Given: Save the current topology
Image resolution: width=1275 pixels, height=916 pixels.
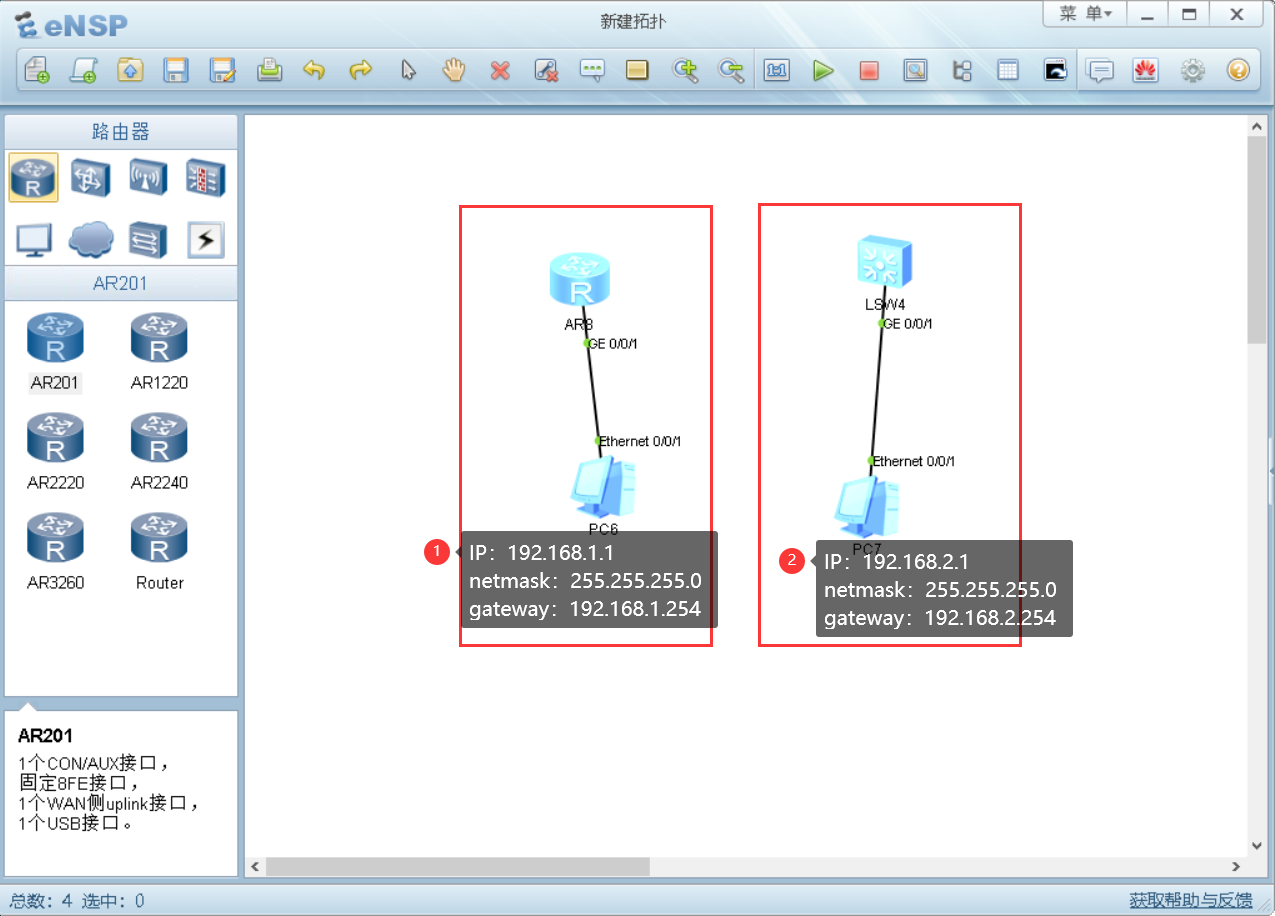Looking at the screenshot, I should pyautogui.click(x=176, y=70).
